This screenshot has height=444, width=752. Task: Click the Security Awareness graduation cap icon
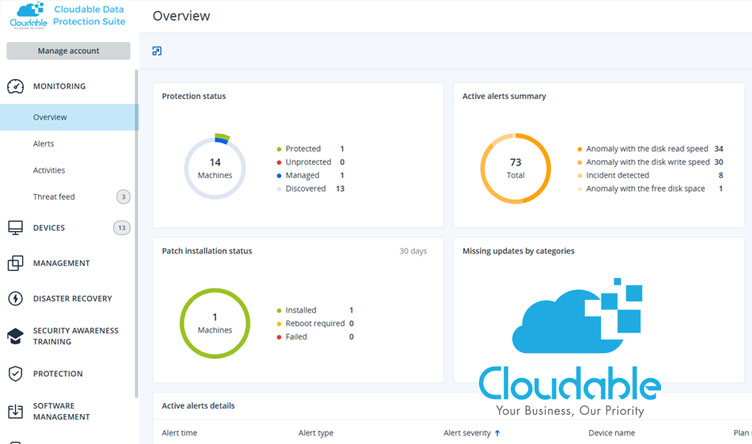tap(15, 336)
